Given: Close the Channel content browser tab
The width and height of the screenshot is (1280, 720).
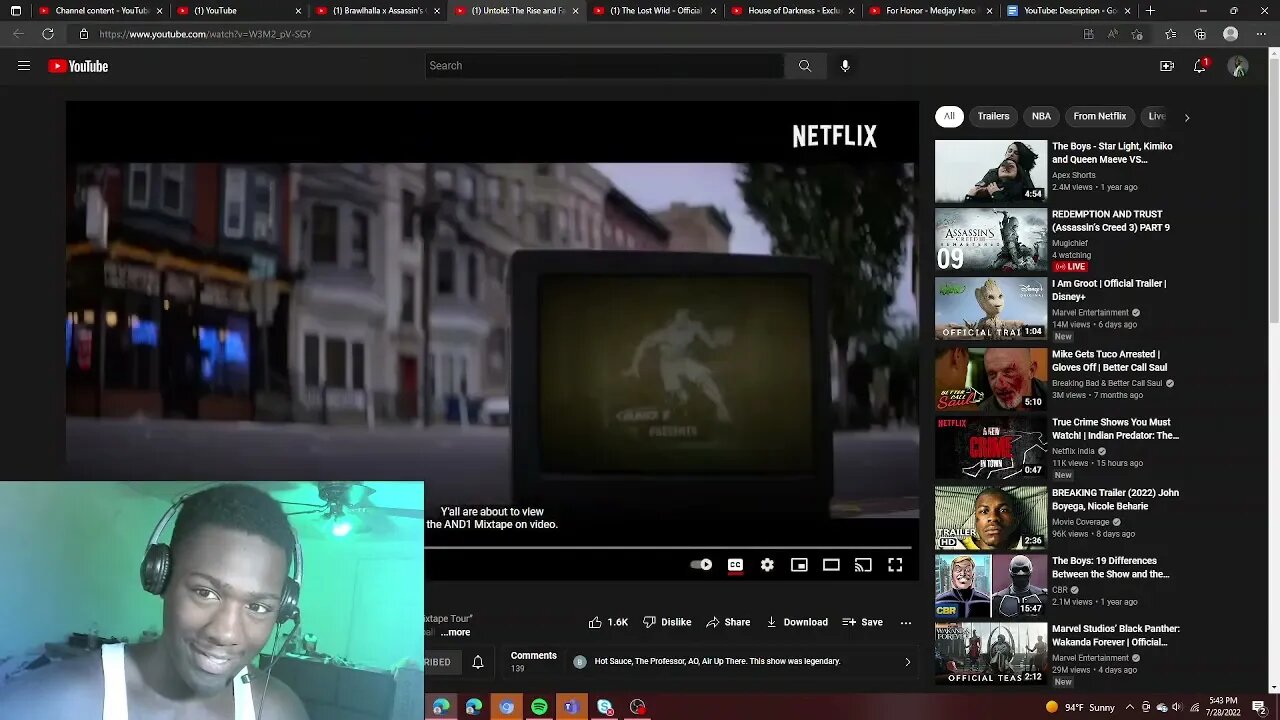Looking at the screenshot, I should [x=159, y=11].
